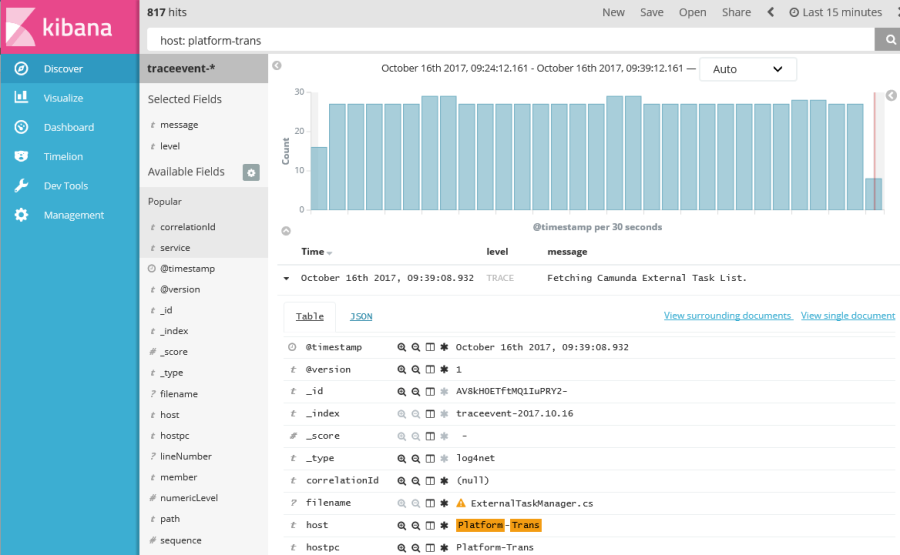Click the previous time range arrow
The height and width of the screenshot is (555, 900).
[771, 12]
